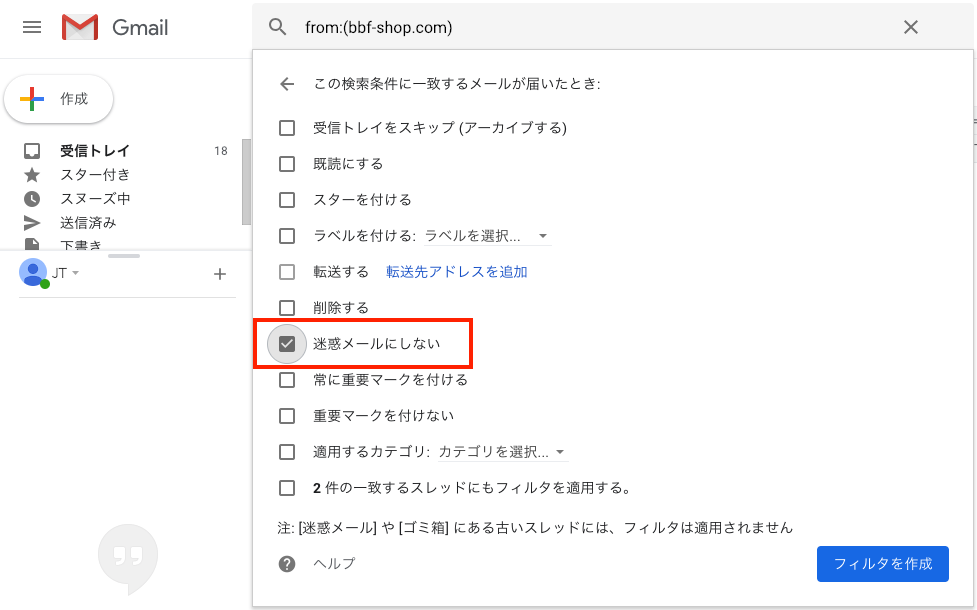The width and height of the screenshot is (977, 610).
Task: Open the help question mark icon
Action: [x=287, y=564]
